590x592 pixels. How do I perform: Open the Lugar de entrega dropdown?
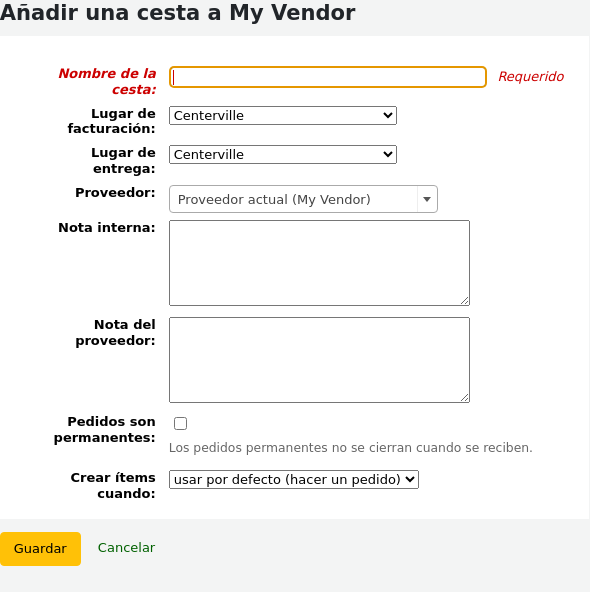click(x=283, y=154)
